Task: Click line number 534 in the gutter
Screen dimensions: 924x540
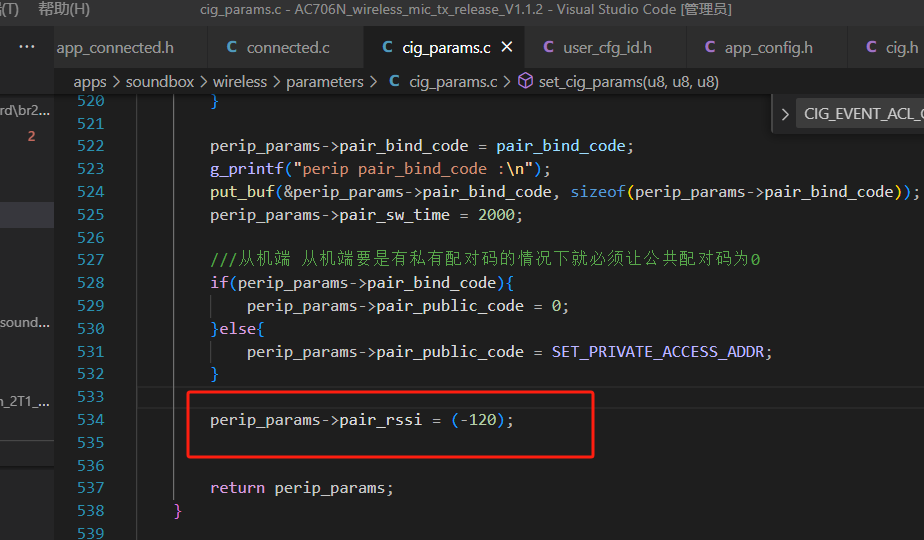Action: click(x=90, y=420)
